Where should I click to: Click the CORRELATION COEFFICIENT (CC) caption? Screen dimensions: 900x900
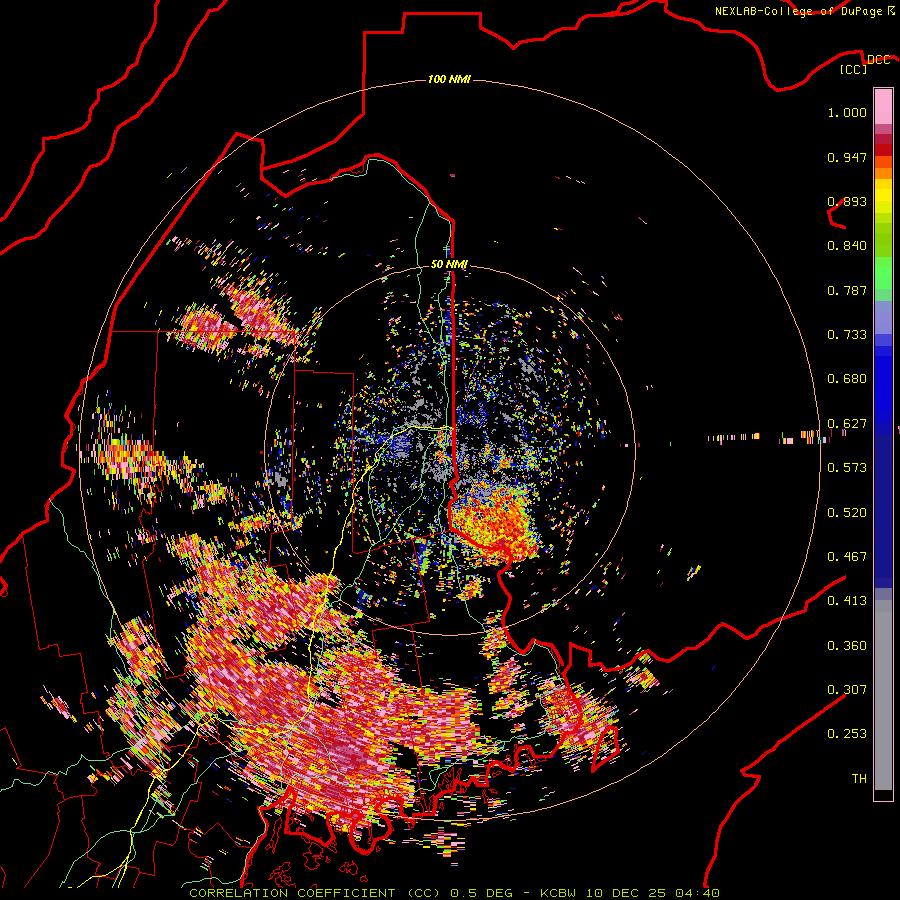pyautogui.click(x=315, y=893)
